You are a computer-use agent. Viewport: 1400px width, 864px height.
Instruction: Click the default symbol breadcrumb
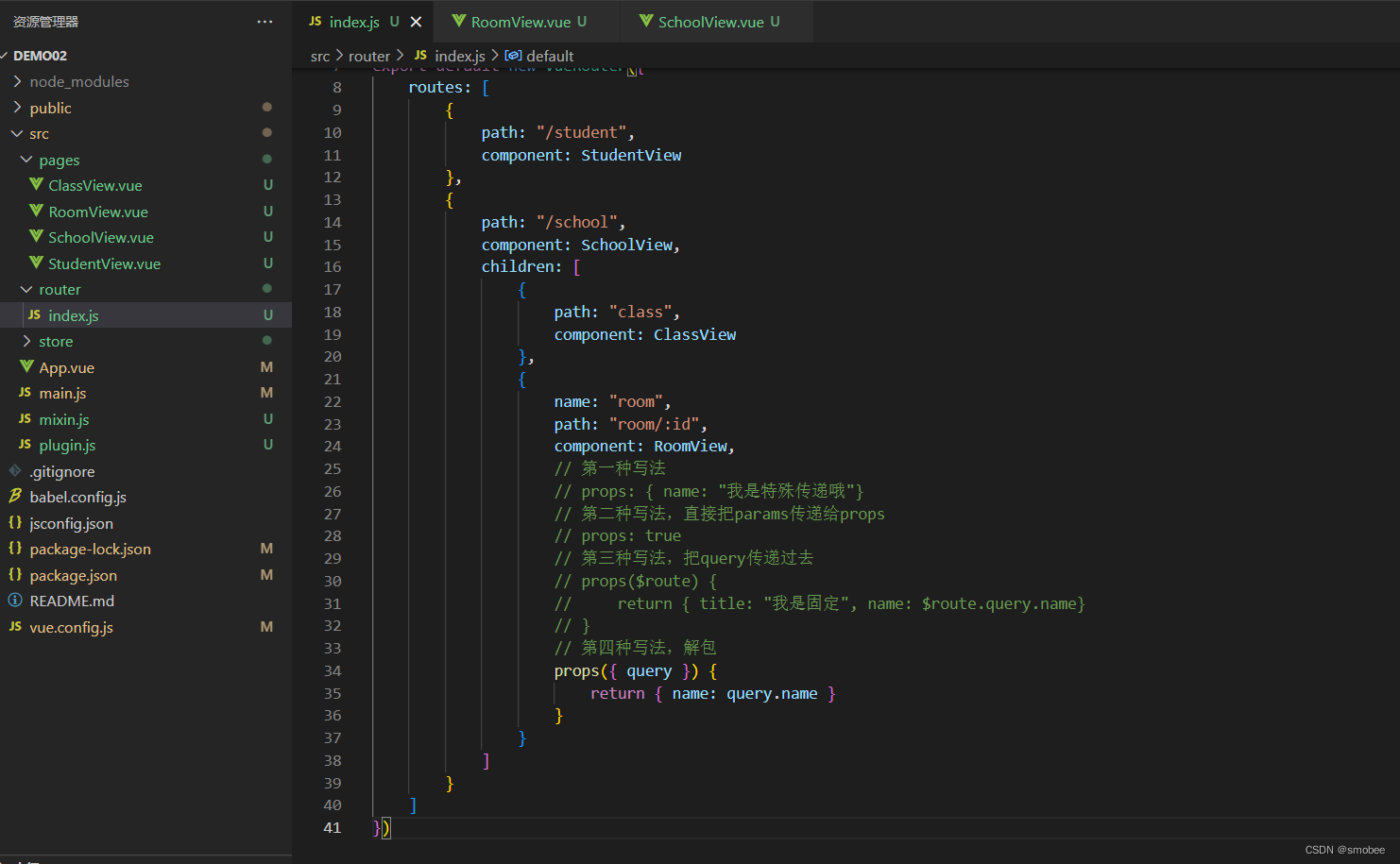[550, 57]
